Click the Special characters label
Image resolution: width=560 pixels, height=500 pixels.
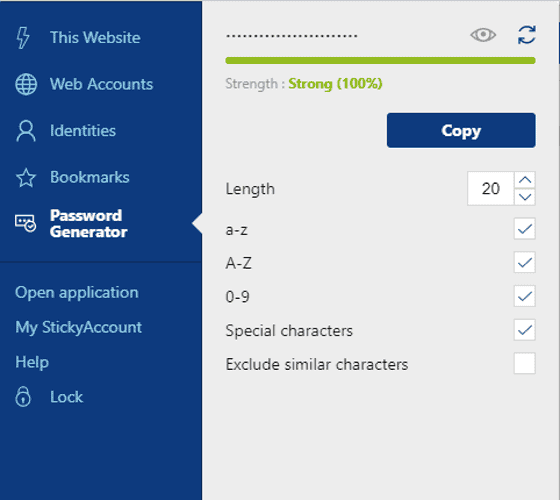tap(289, 331)
